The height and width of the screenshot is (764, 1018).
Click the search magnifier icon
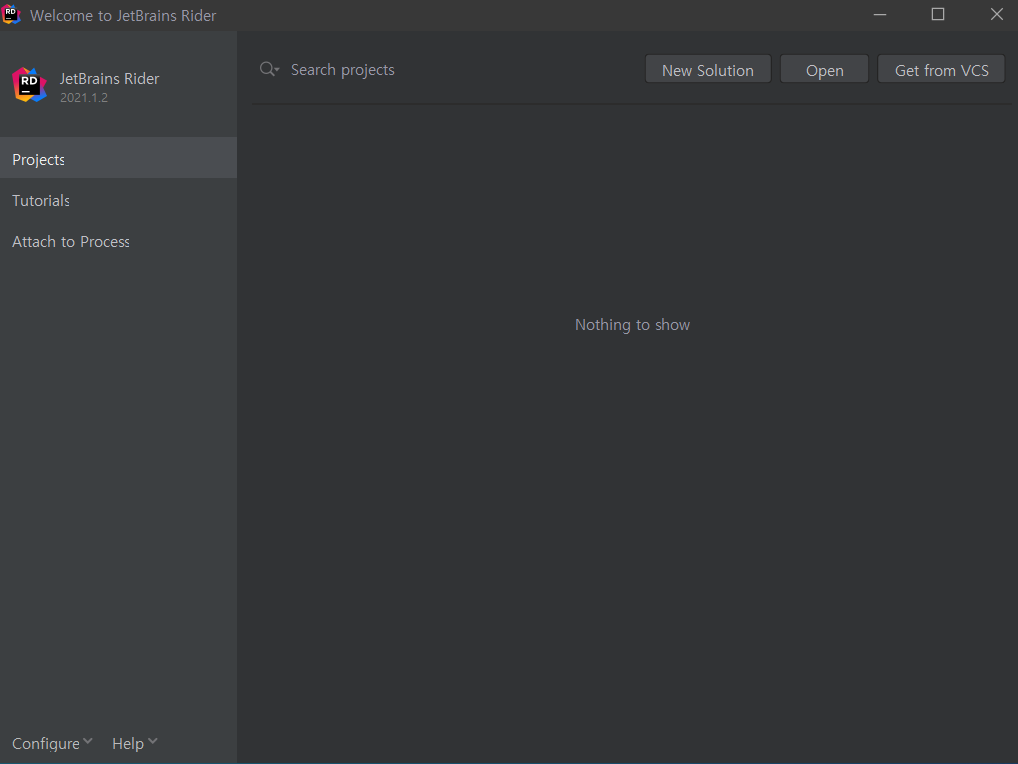coord(269,69)
